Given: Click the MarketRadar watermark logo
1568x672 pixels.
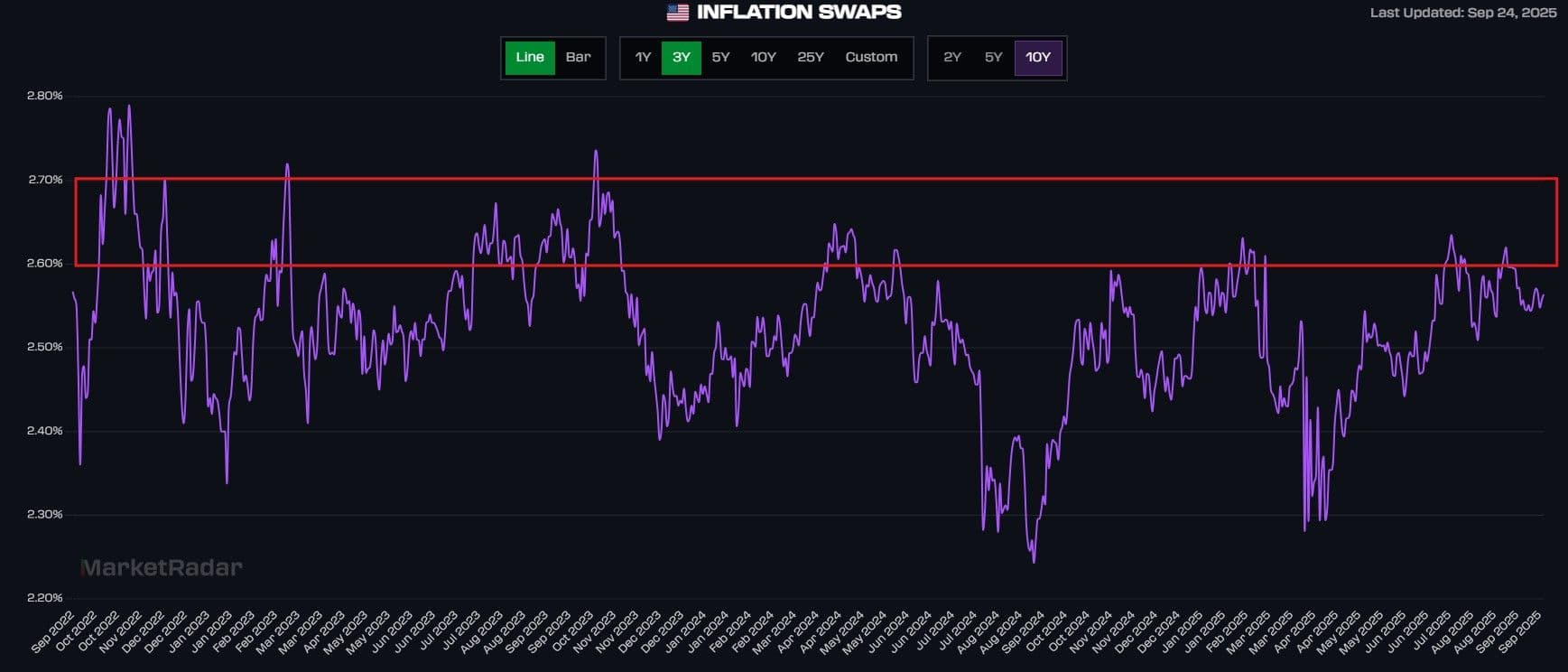Looking at the screenshot, I should 162,568.
